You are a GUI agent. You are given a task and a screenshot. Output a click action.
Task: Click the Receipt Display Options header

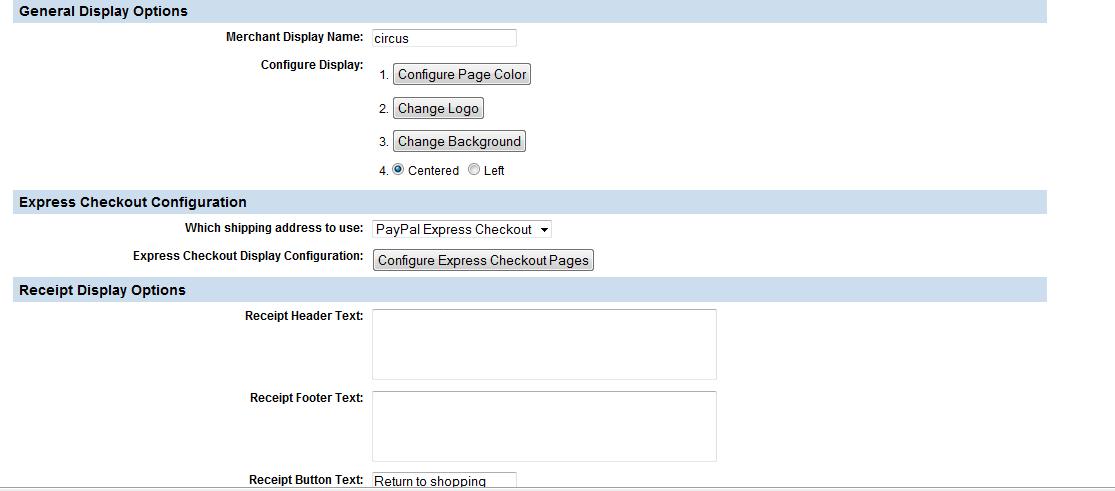(102, 290)
